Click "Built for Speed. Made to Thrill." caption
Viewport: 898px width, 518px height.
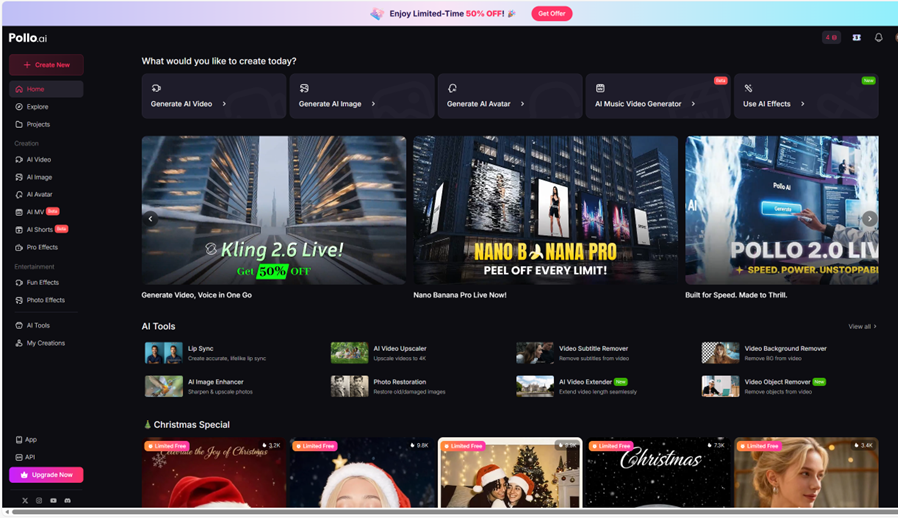tap(736, 295)
